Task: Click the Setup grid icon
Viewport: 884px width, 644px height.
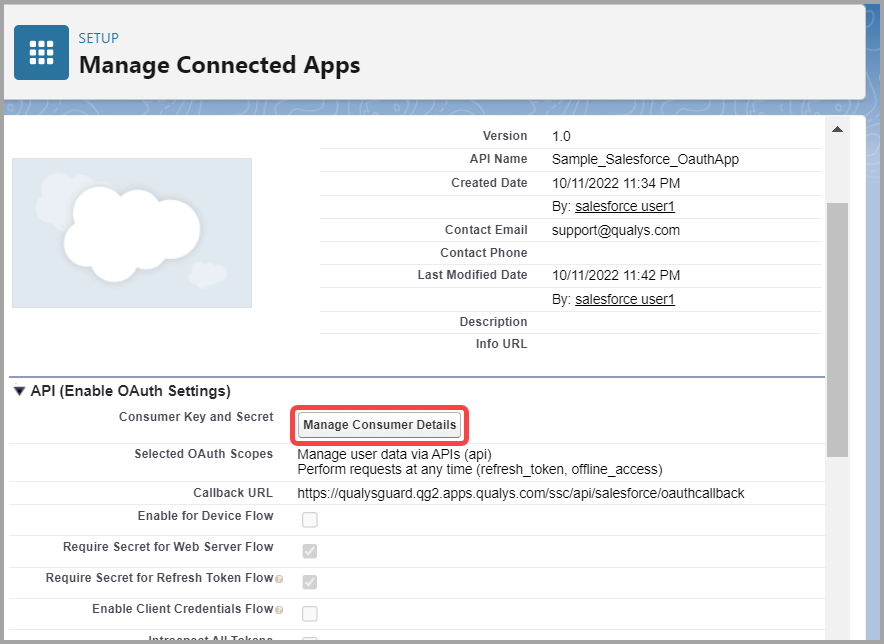Action: (41, 52)
